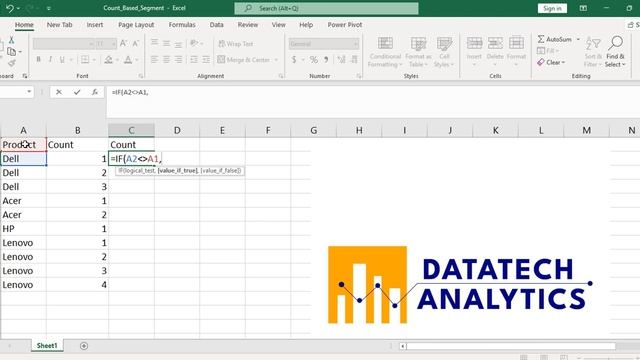Click the Font Color letter A icon
This screenshot has height=360, width=640.
[x=128, y=60]
